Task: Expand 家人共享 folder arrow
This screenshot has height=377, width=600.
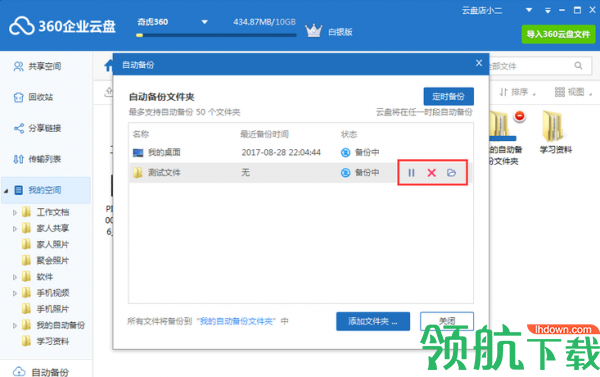Action: tap(15, 228)
